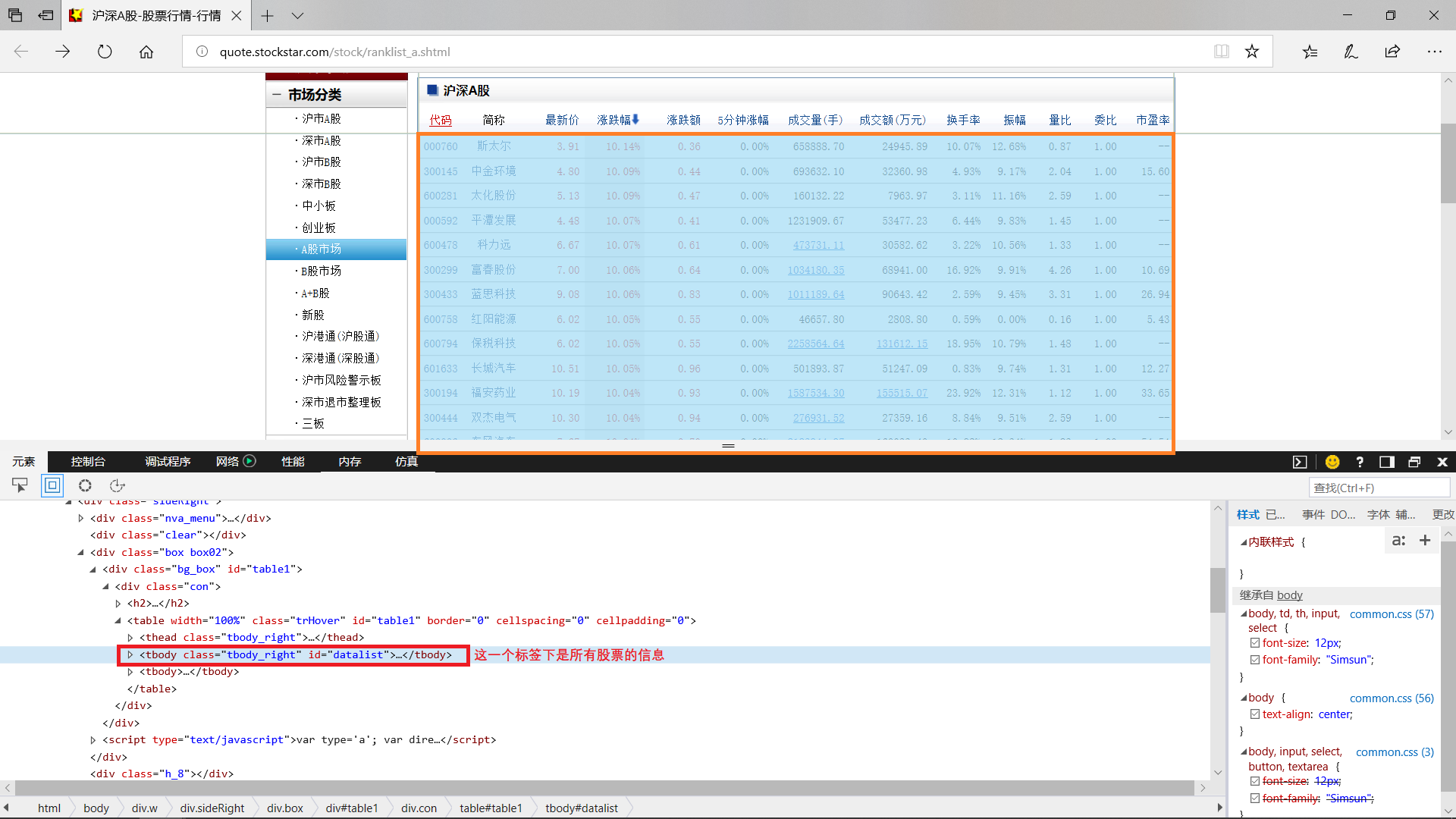Switch to the 控制台 console tab
The height and width of the screenshot is (819, 1456).
click(88, 461)
